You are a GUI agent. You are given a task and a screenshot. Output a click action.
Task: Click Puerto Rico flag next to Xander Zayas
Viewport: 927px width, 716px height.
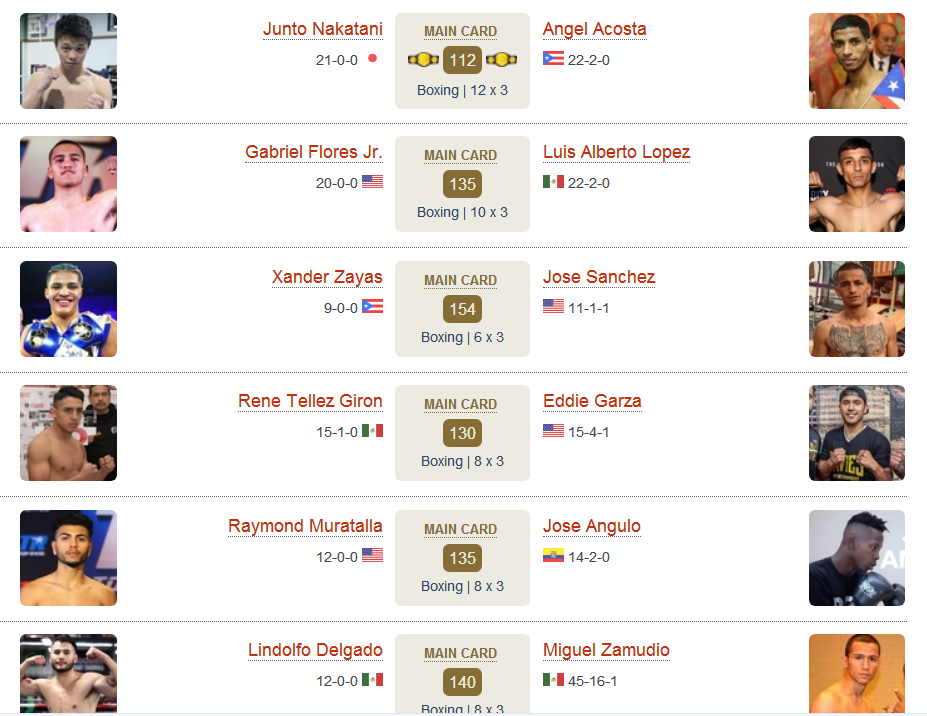point(372,306)
